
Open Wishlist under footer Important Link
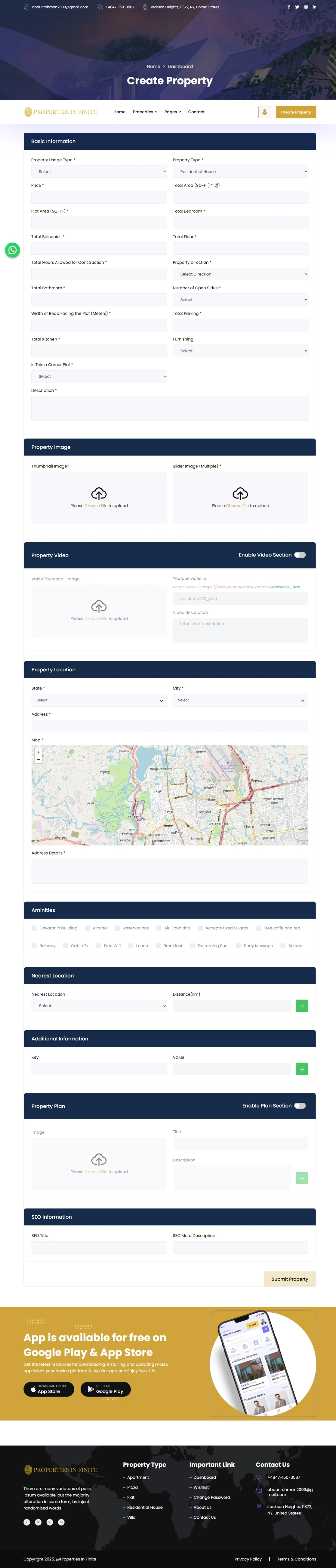[201, 1488]
